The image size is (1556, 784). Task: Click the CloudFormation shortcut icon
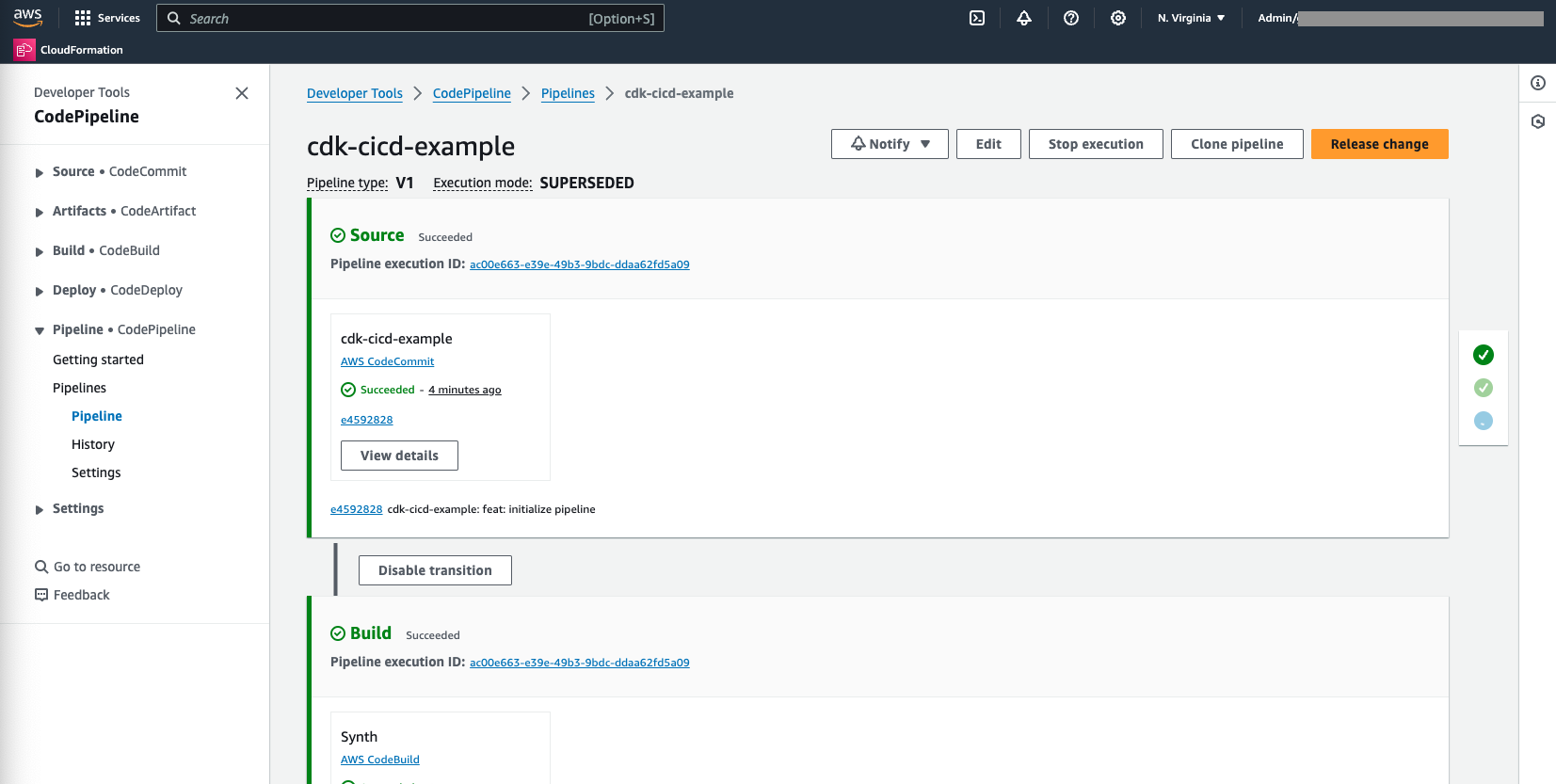(24, 50)
